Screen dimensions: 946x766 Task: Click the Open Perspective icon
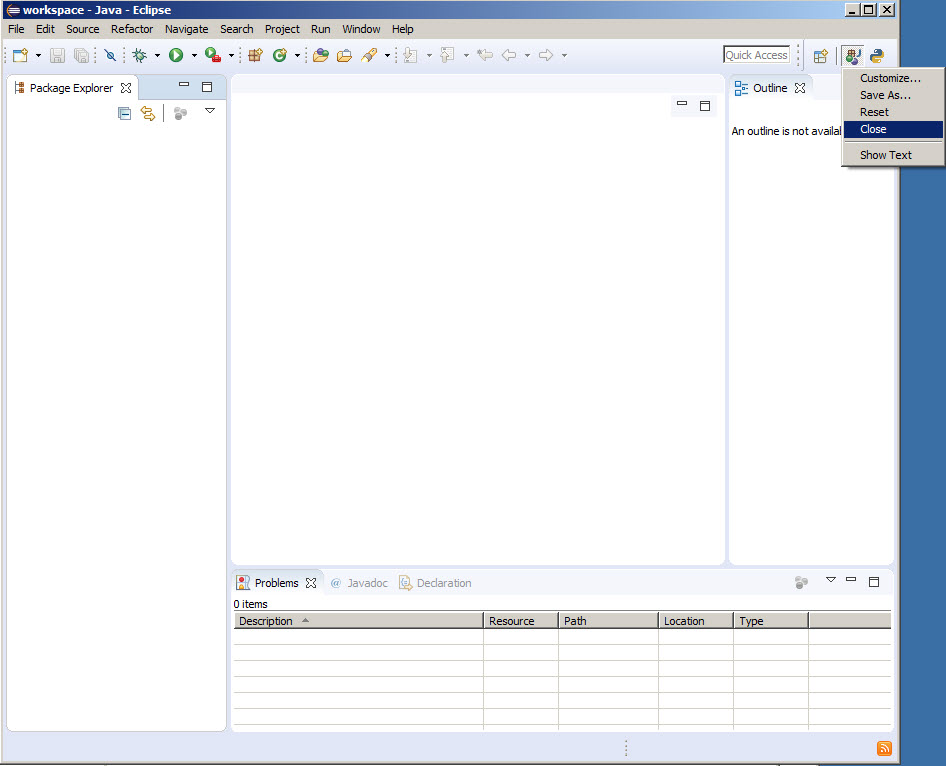(820, 56)
